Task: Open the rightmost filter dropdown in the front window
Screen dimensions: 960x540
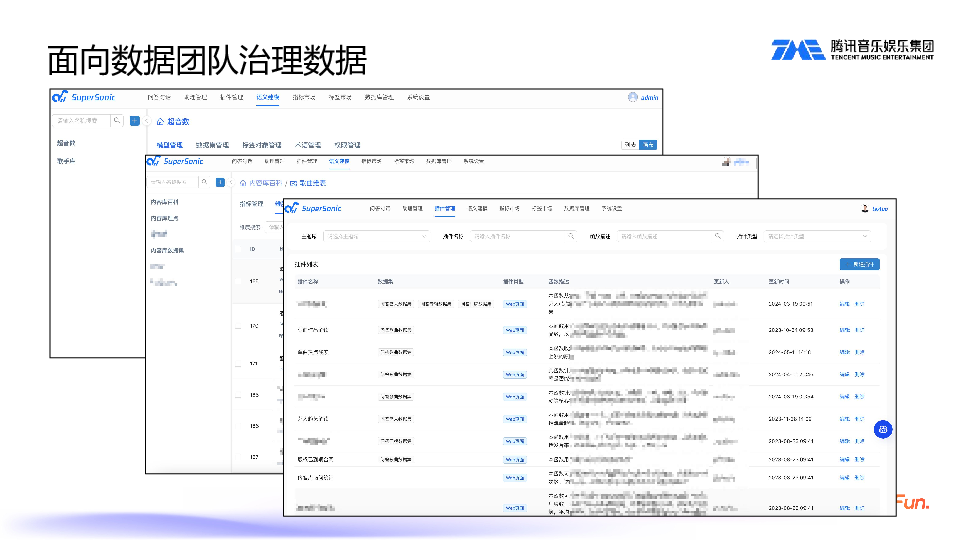Action: [x=817, y=236]
